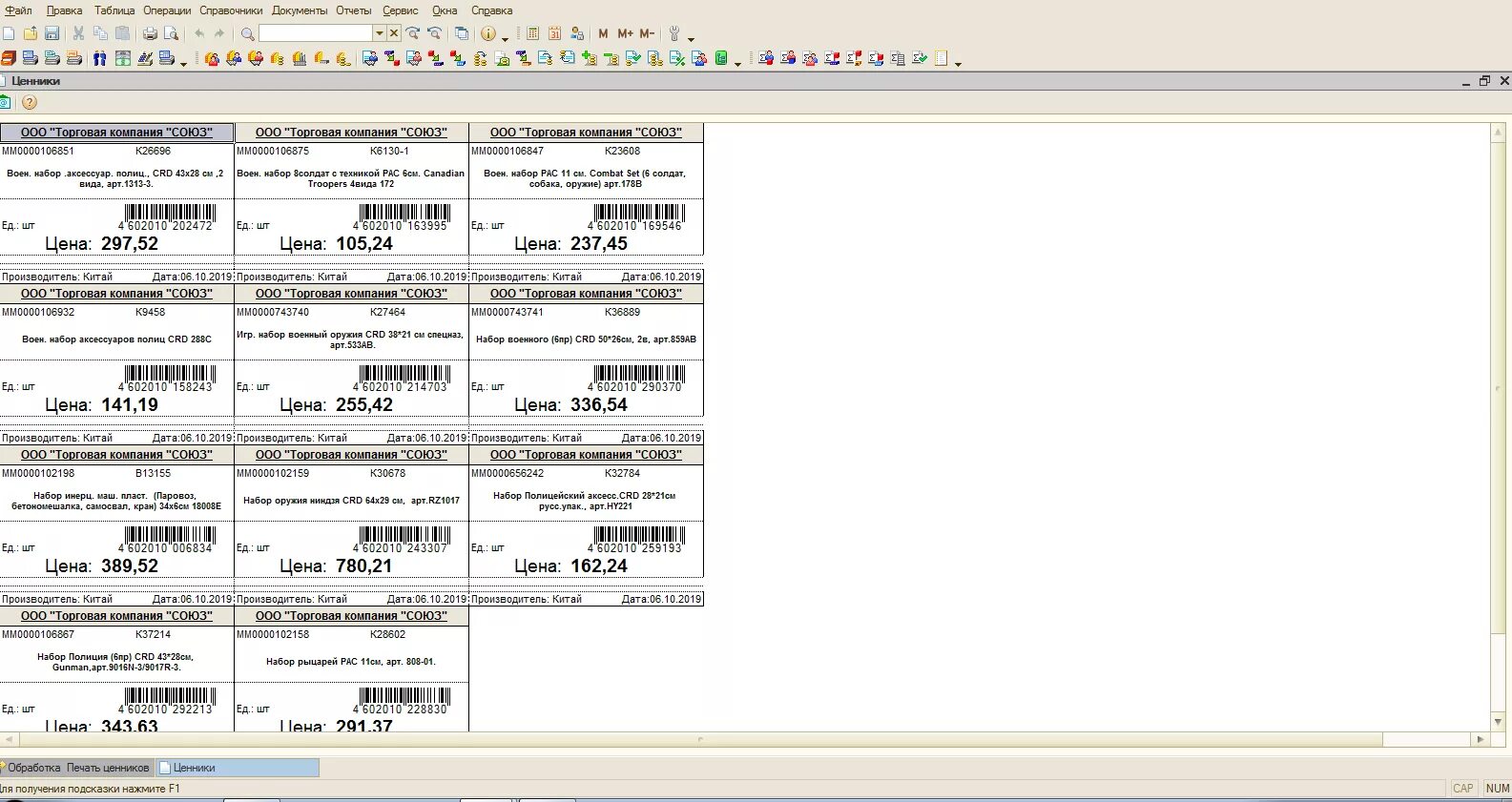Viewport: 1512px width, 802px height.
Task: Open the Calculator icon
Action: coord(533,33)
